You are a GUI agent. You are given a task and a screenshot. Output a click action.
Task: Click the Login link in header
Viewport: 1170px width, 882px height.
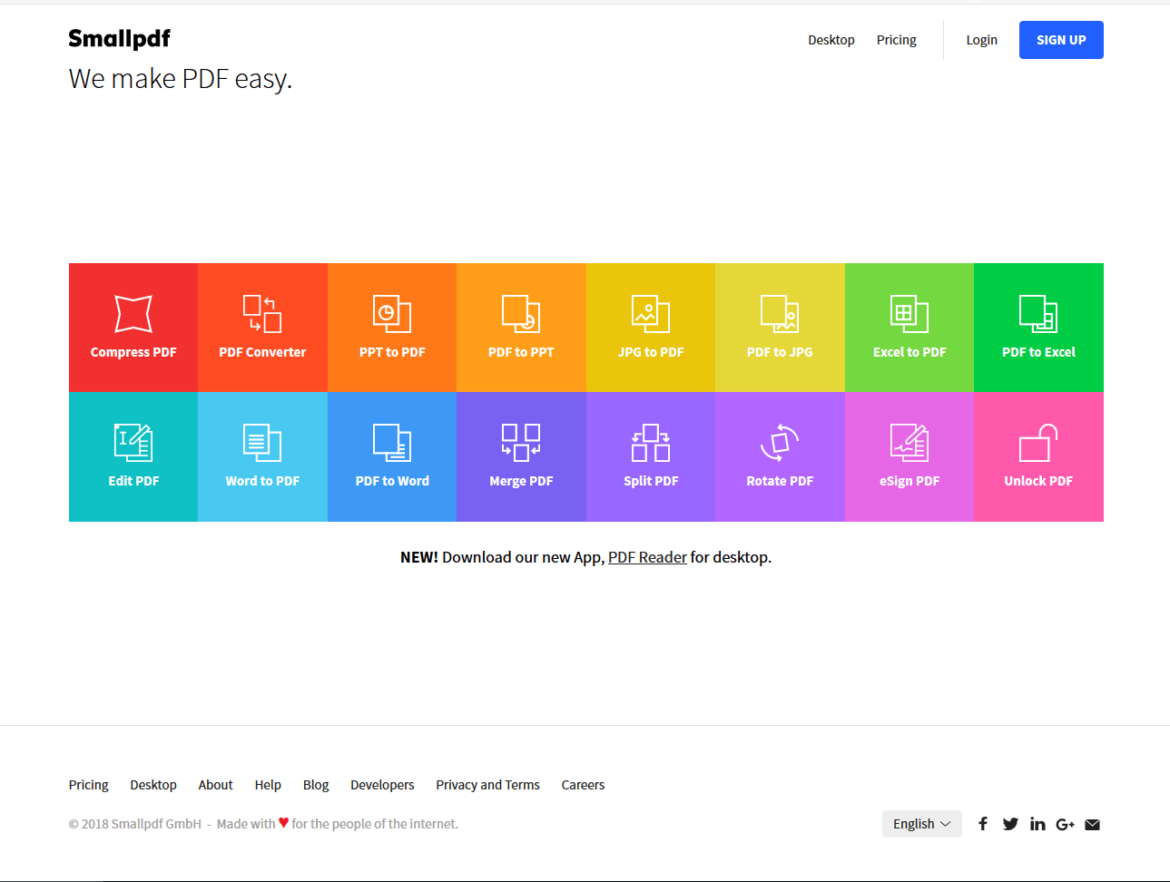click(981, 40)
